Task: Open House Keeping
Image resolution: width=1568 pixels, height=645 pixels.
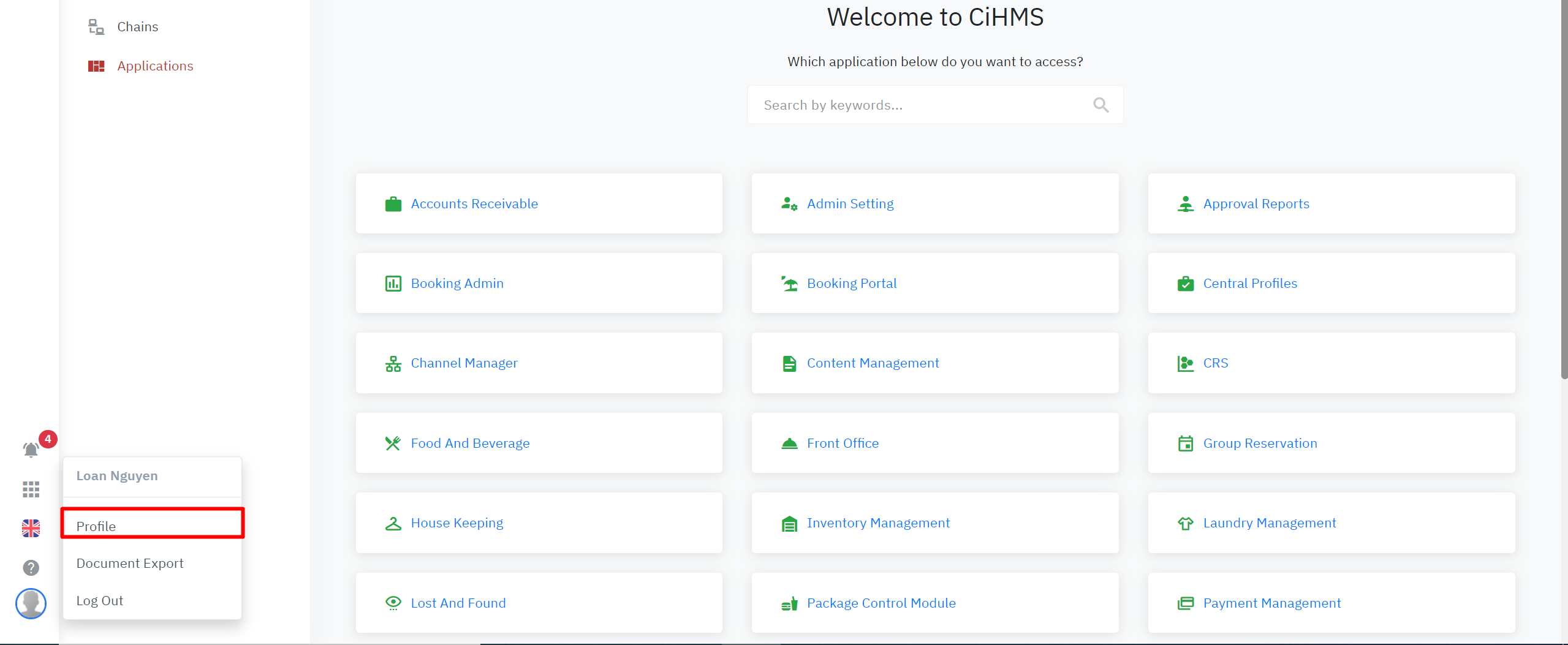Action: pyautogui.click(x=539, y=523)
